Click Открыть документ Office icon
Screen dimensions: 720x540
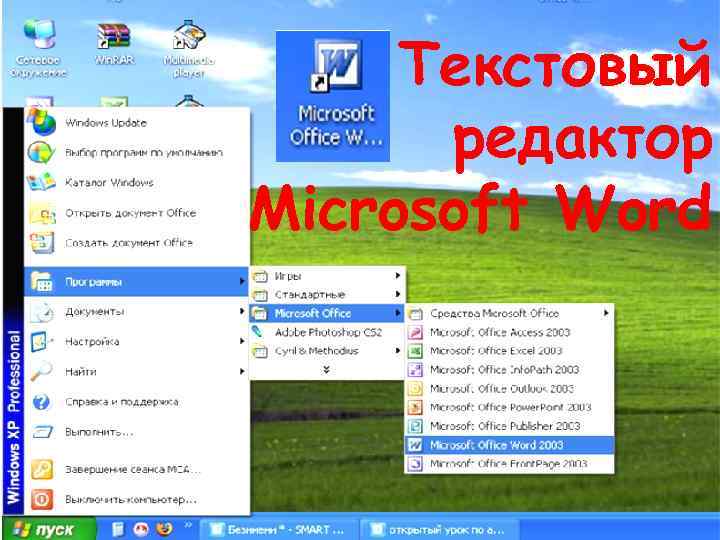tap(42, 213)
